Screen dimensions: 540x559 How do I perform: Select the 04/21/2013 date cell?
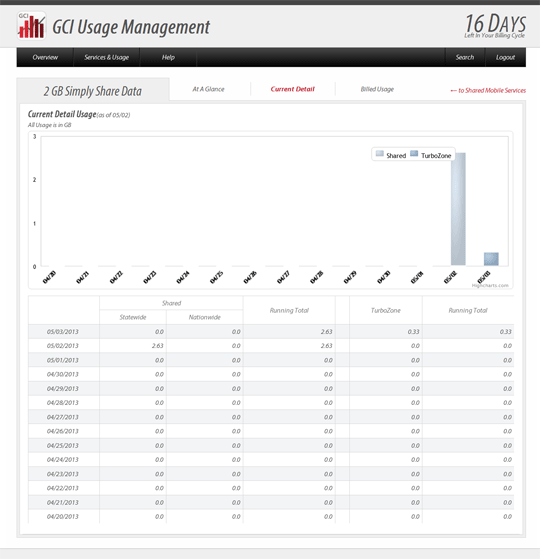point(63,502)
